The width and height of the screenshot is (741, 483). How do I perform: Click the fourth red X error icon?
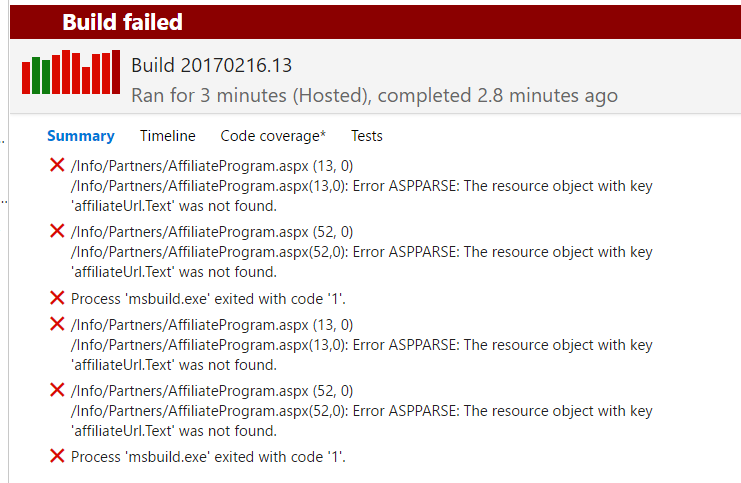[x=57, y=324]
